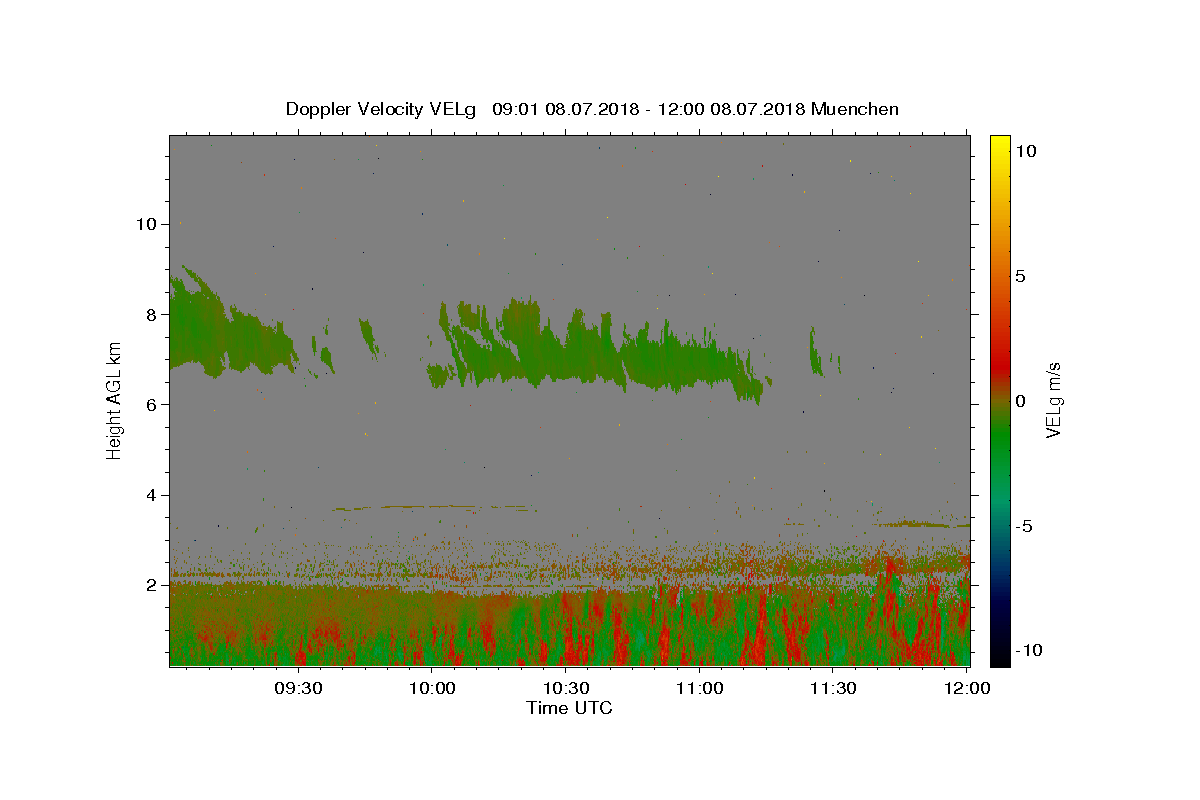Click the location label 'Muenchen' in the title
The width and height of the screenshot is (1200, 800).
click(855, 109)
